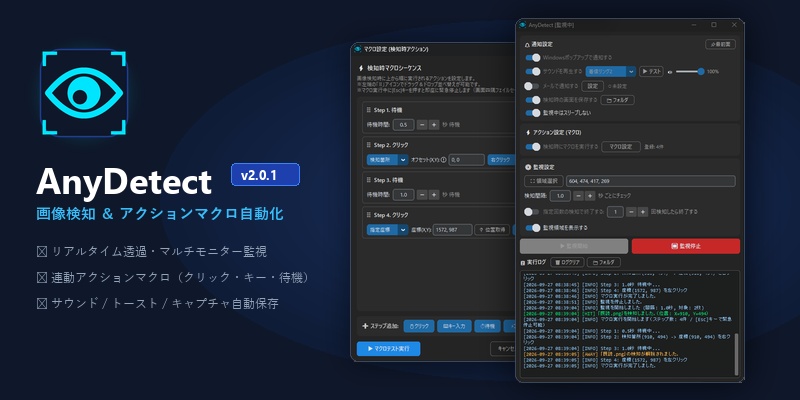Toggle the 監視領域を表示する switch

coord(533,228)
